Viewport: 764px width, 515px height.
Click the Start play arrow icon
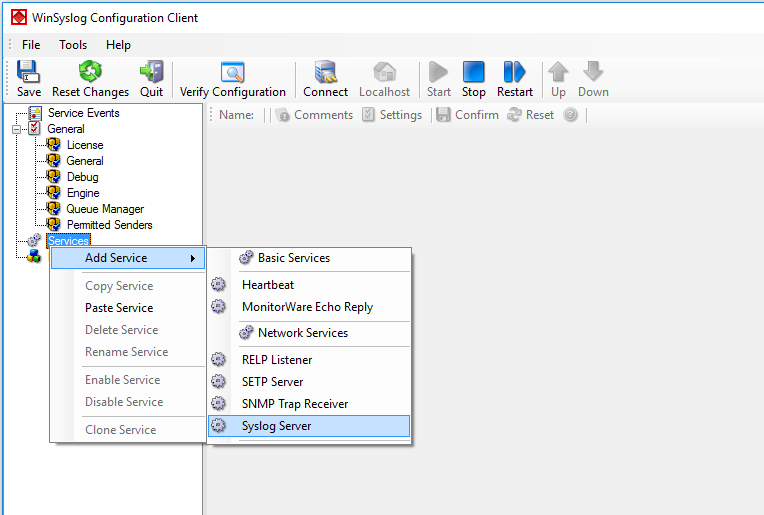439,72
